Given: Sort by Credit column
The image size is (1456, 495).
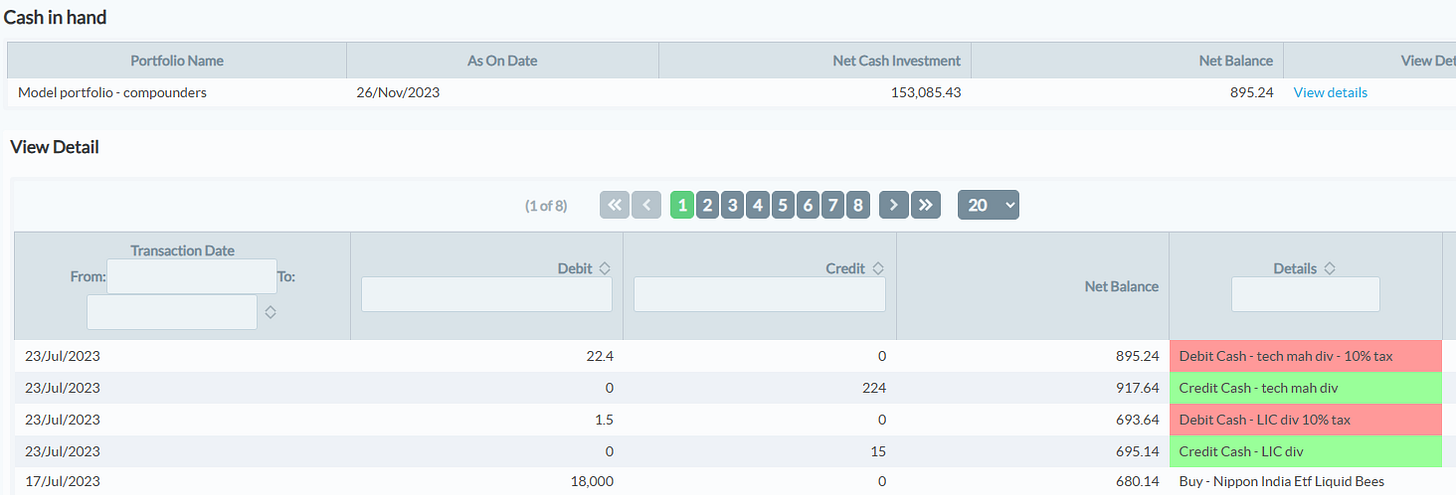Looking at the screenshot, I should (x=878, y=268).
